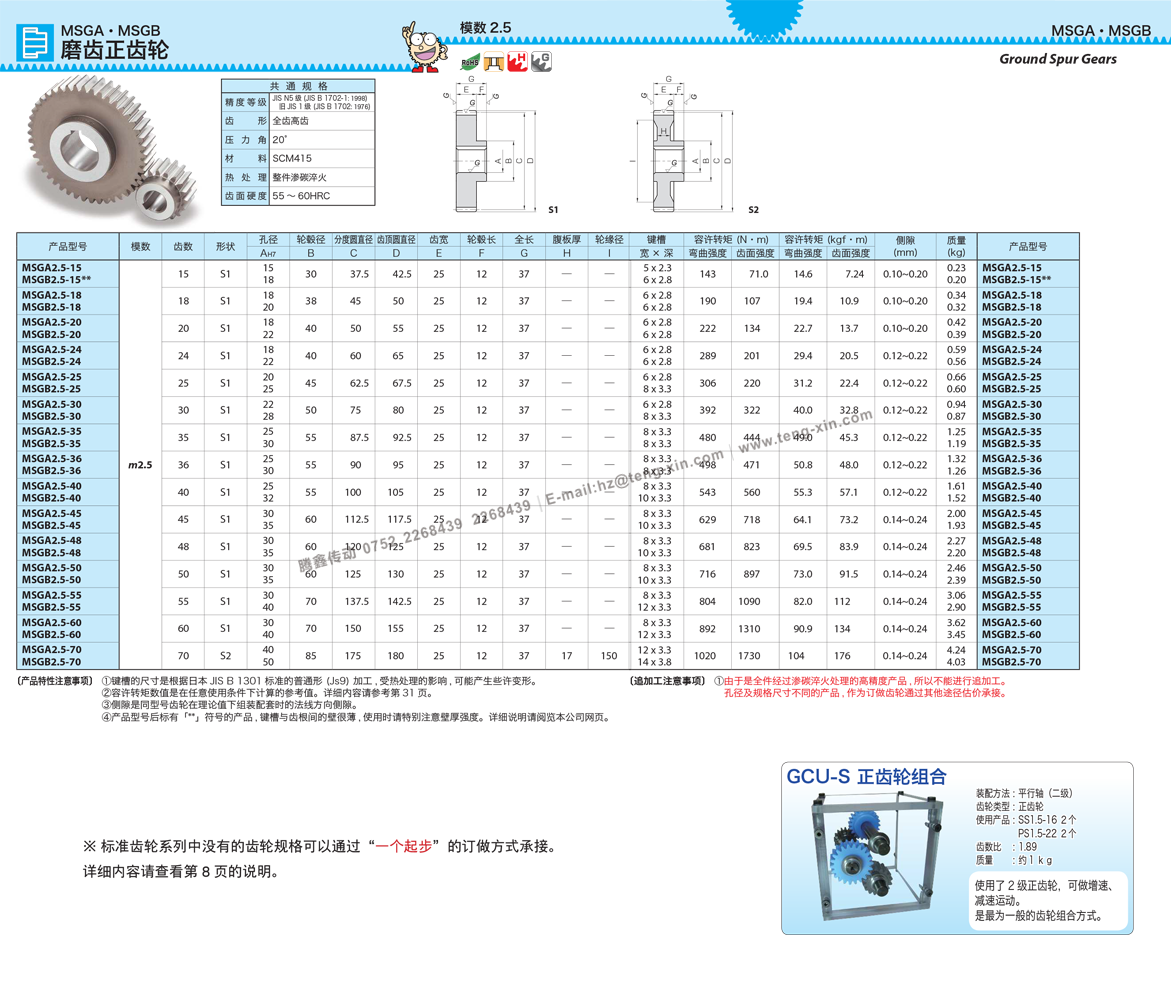This screenshot has width=1171, height=1000.
Task: Click the green RoHS badge icon
Action: point(468,61)
